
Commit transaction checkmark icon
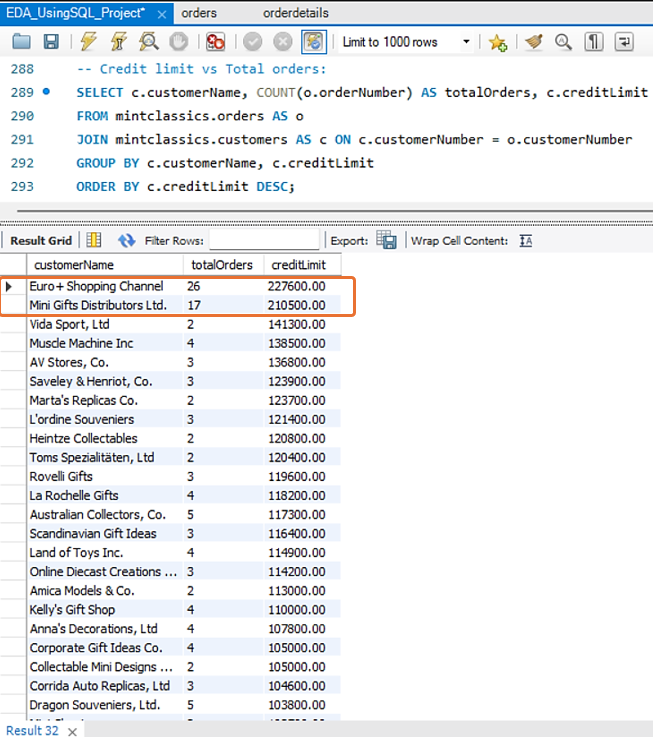coord(252,42)
